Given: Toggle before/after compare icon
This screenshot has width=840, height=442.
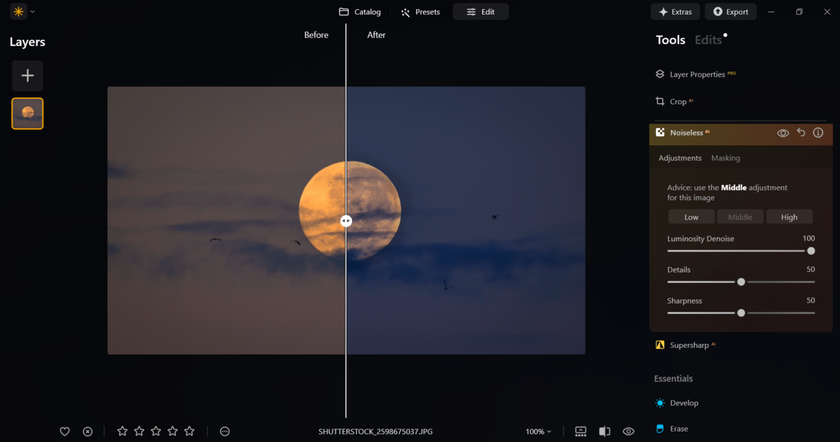Looking at the screenshot, I should 604,431.
